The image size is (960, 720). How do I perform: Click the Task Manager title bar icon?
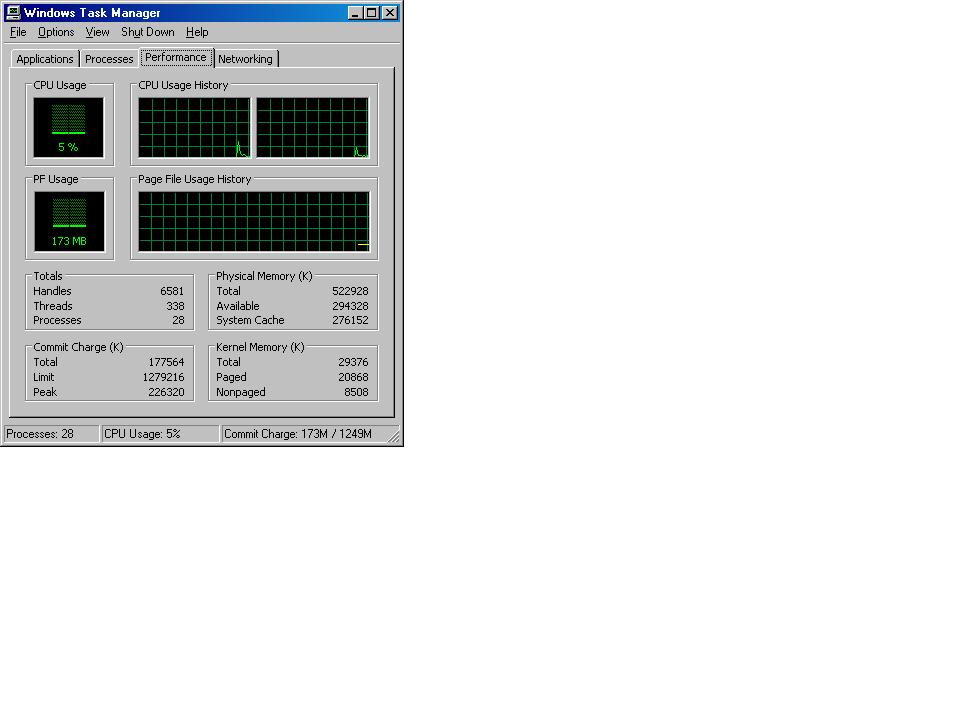coord(13,12)
